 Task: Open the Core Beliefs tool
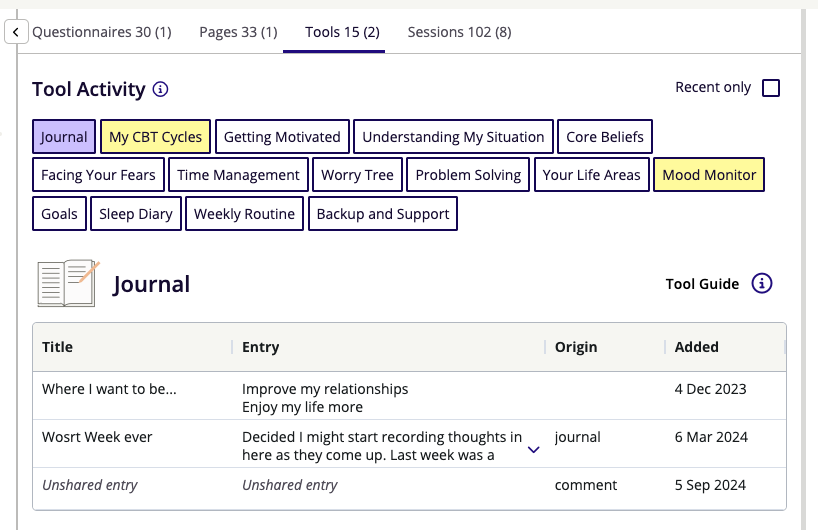(605, 137)
